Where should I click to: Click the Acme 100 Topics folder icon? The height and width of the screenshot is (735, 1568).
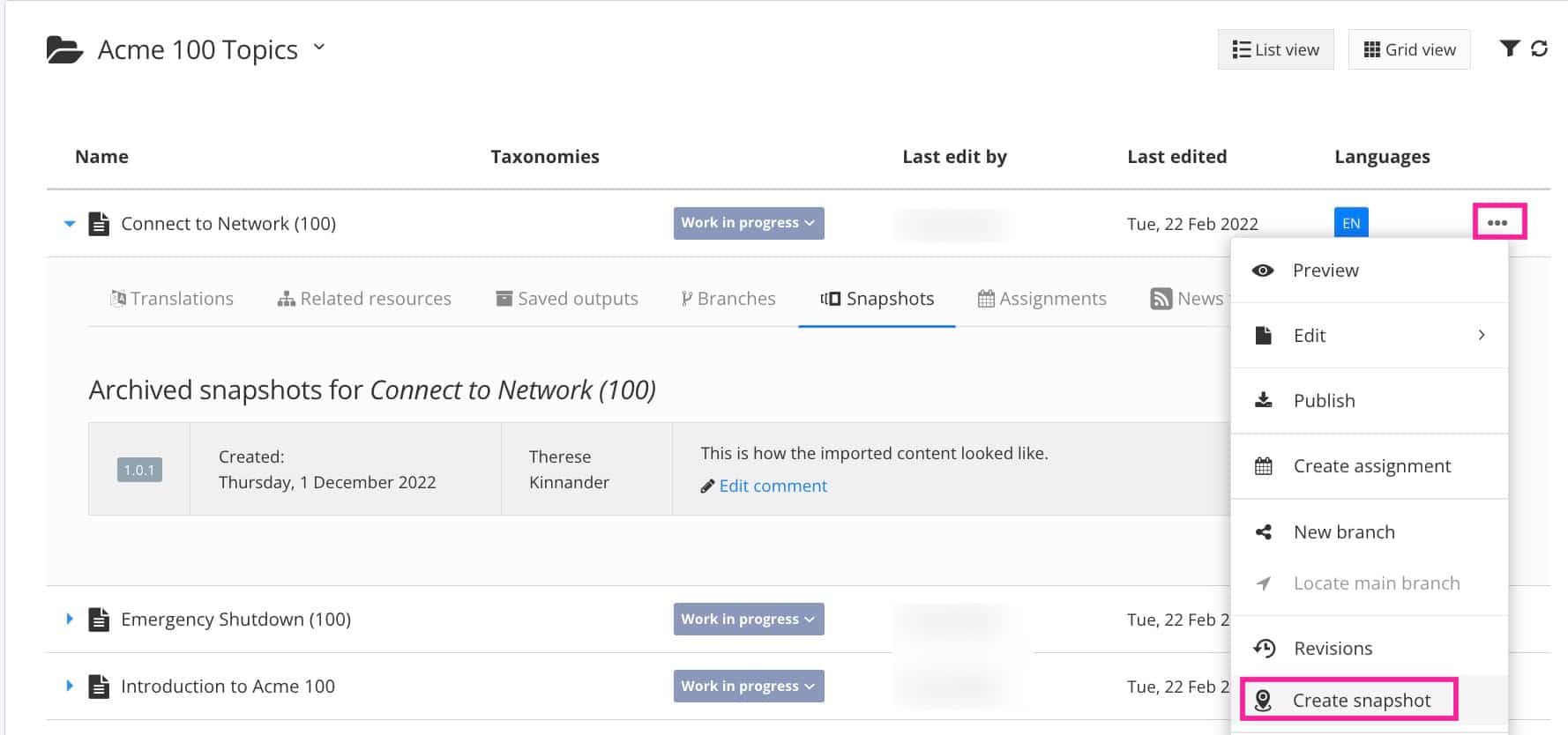pyautogui.click(x=64, y=50)
